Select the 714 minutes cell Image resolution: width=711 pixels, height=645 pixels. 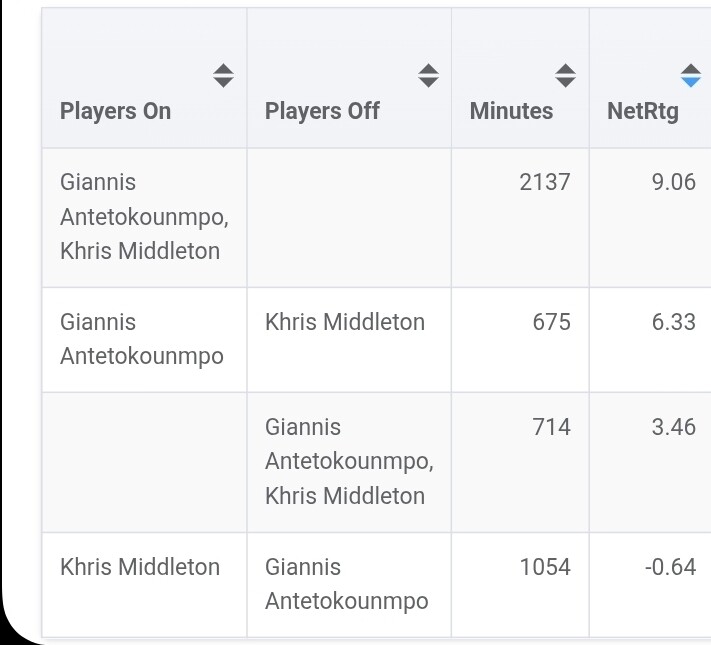(x=552, y=427)
